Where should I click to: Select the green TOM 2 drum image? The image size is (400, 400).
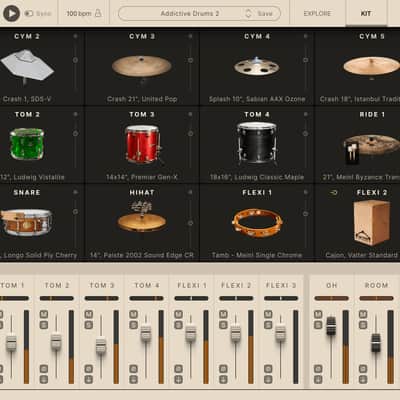(27, 144)
